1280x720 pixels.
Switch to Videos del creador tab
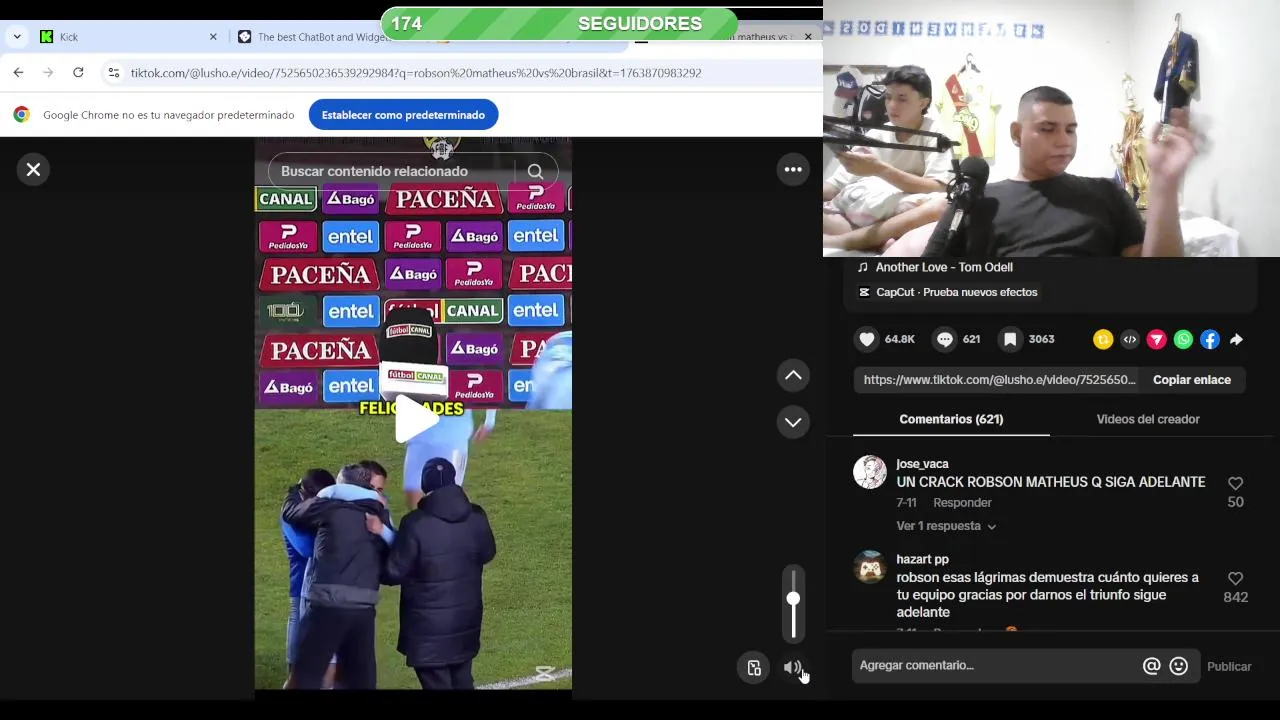coord(1148,419)
